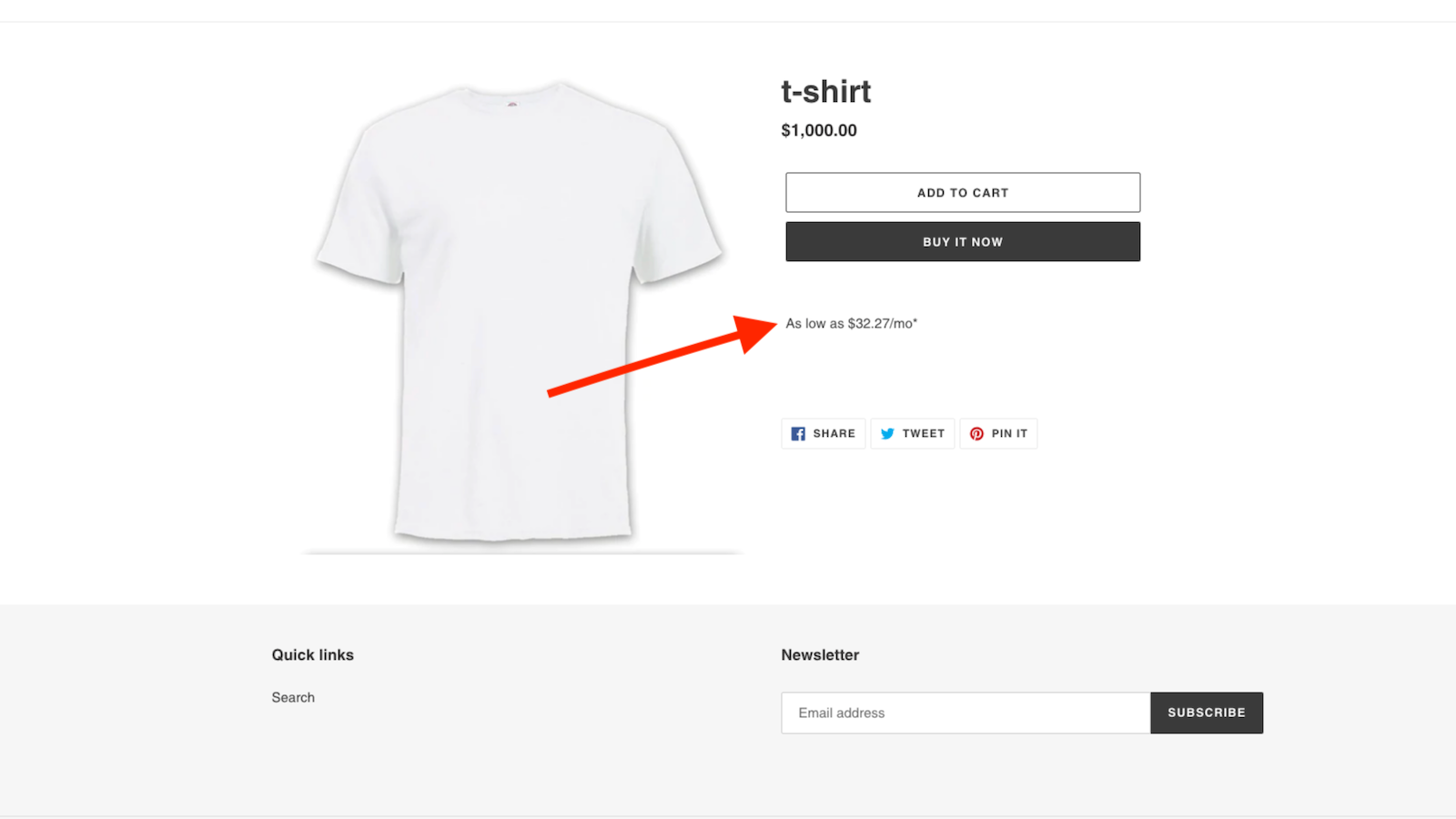Click the Buy It Now button
The height and width of the screenshot is (819, 1456).
962,241
